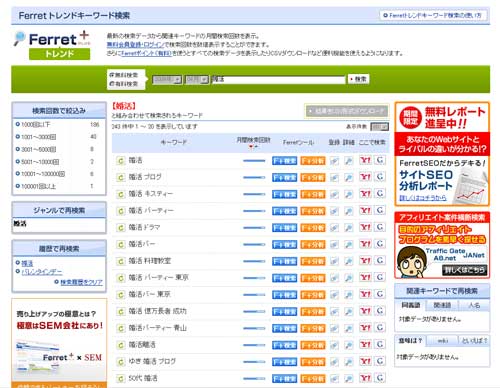Filter by 3001〜5000回 search count
The image size is (500, 388).
38,149
